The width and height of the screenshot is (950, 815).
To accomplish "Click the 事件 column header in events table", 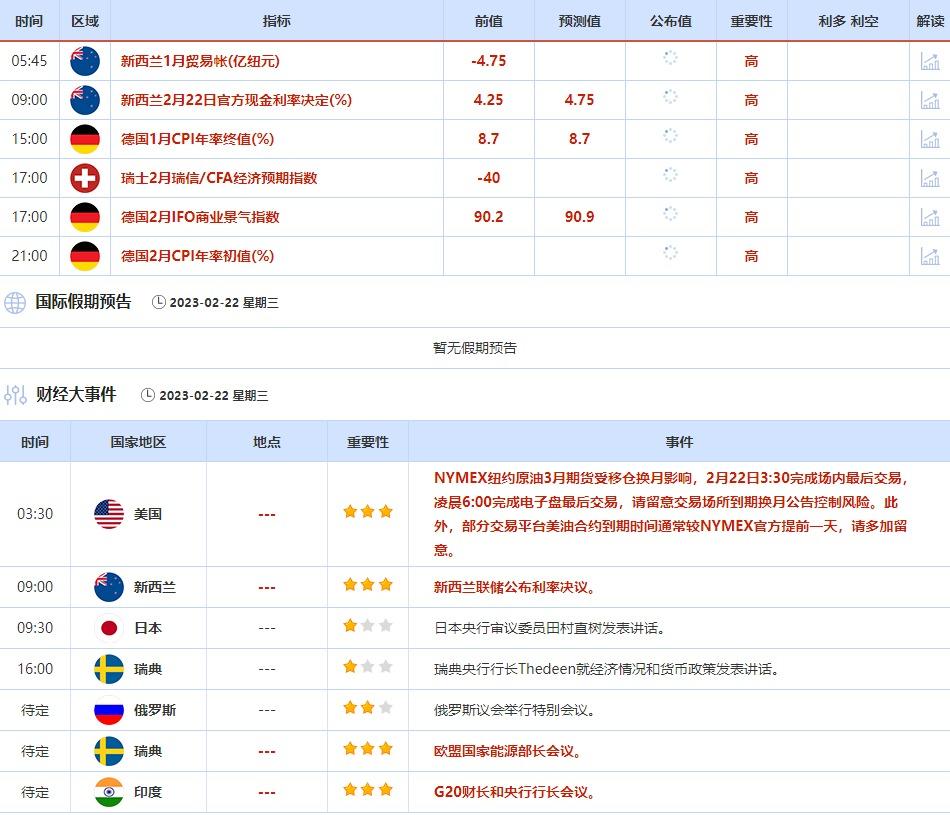I will (x=678, y=442).
